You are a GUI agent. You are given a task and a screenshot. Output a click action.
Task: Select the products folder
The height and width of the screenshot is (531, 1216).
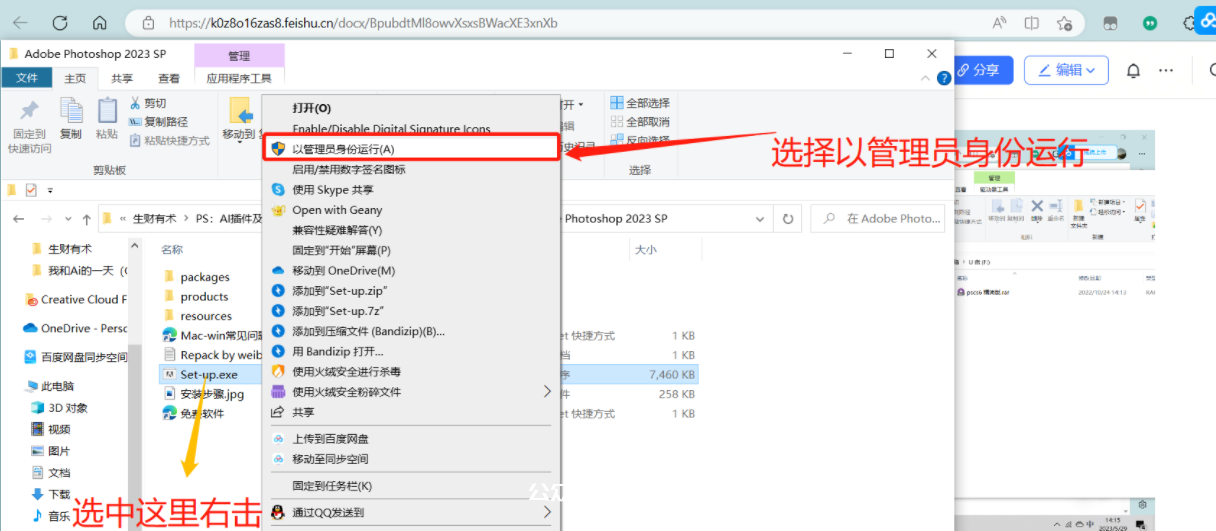pos(204,297)
